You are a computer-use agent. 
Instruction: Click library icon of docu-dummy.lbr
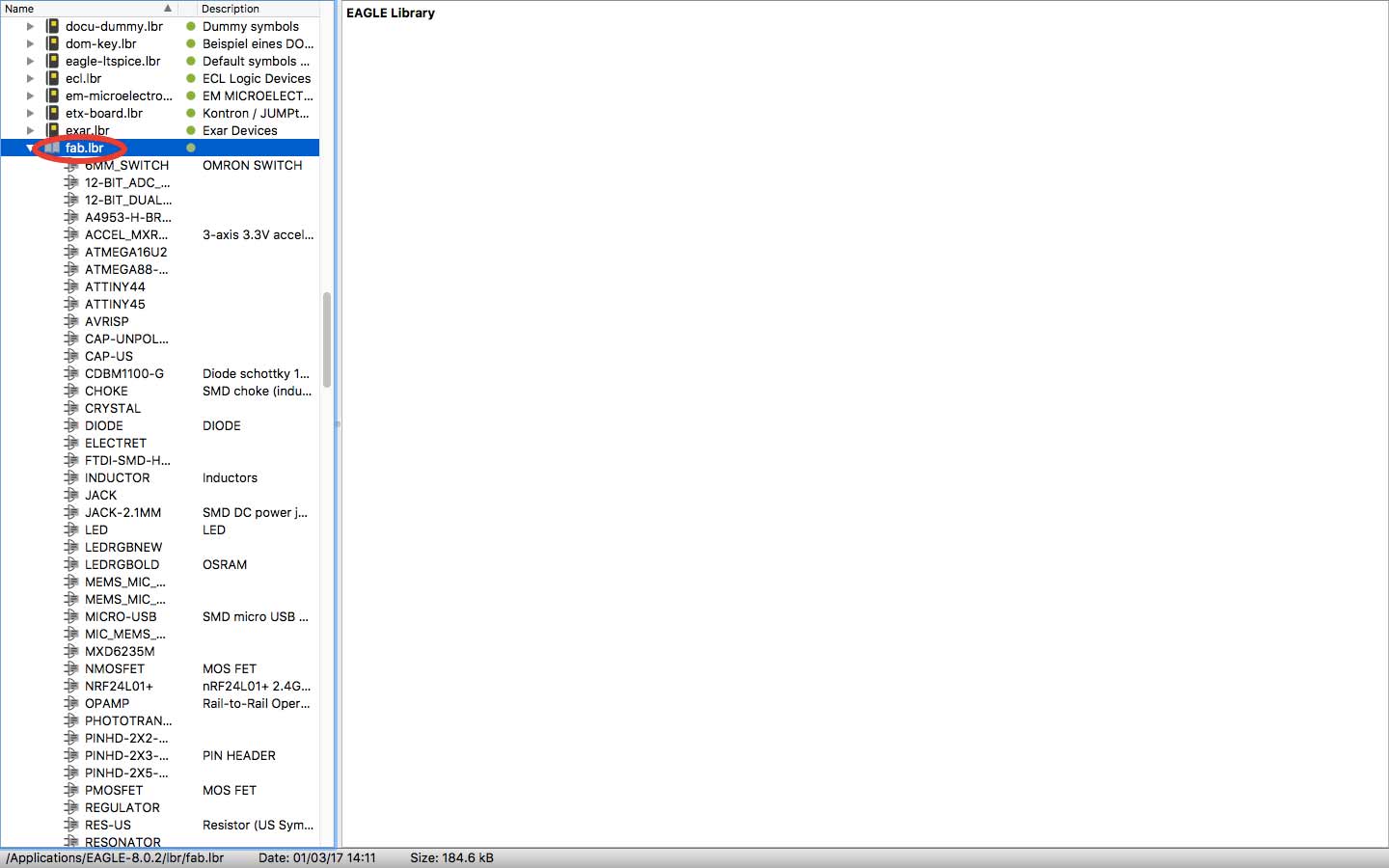click(x=53, y=27)
